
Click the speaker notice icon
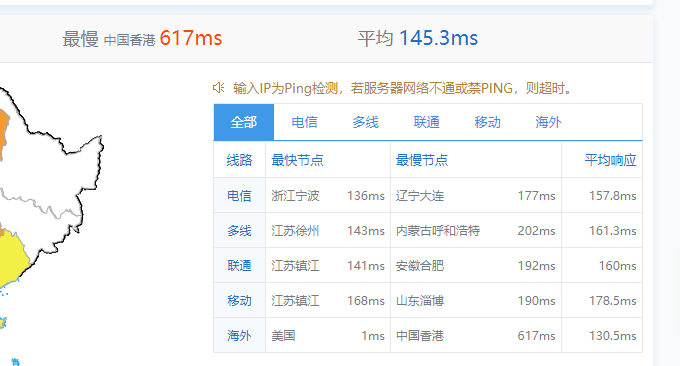click(x=218, y=88)
